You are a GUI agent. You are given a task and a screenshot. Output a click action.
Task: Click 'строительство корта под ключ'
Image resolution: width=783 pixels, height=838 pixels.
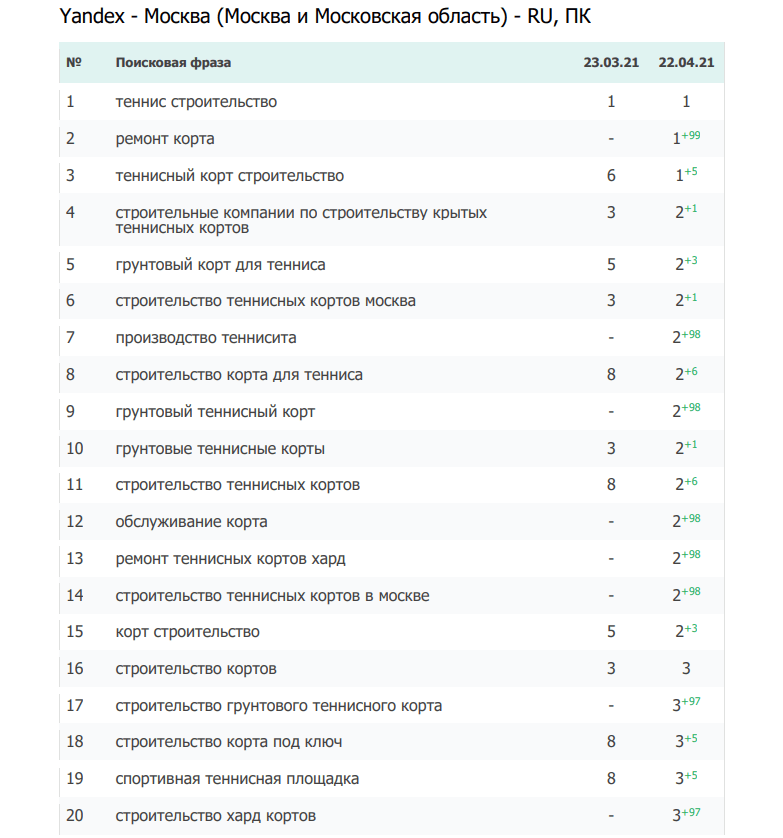pyautogui.click(x=229, y=742)
